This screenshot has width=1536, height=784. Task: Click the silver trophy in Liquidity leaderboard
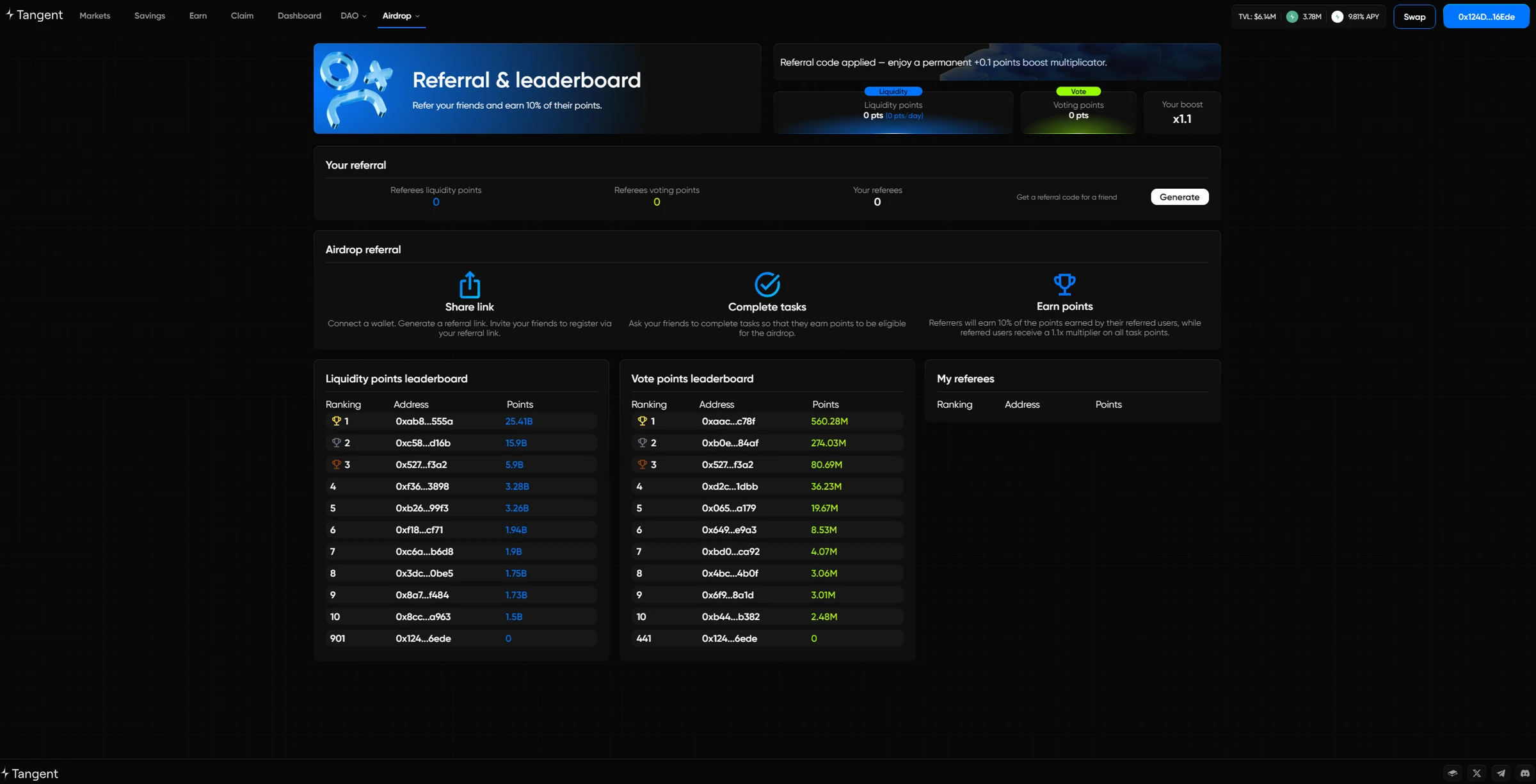336,443
